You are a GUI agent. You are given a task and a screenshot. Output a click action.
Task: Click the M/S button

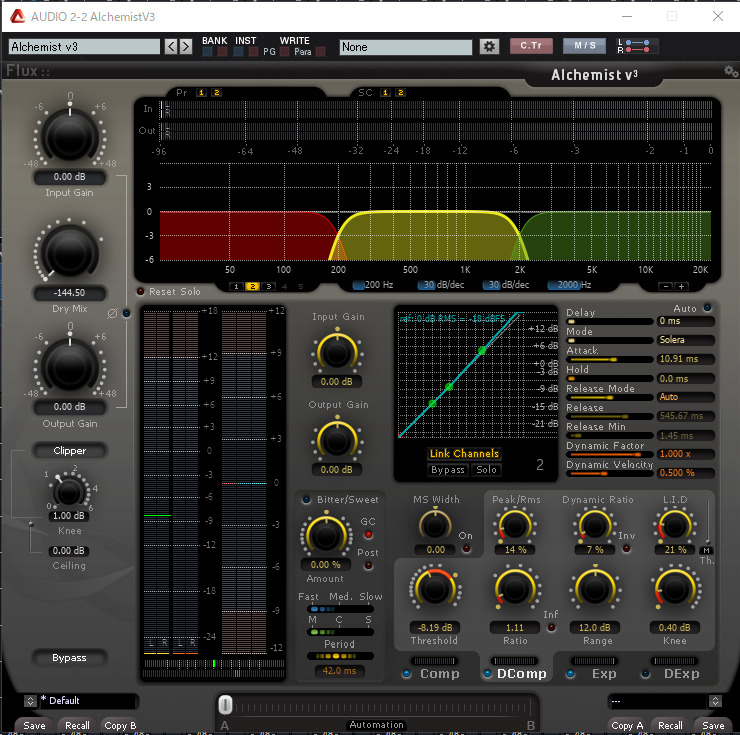pyautogui.click(x=584, y=46)
